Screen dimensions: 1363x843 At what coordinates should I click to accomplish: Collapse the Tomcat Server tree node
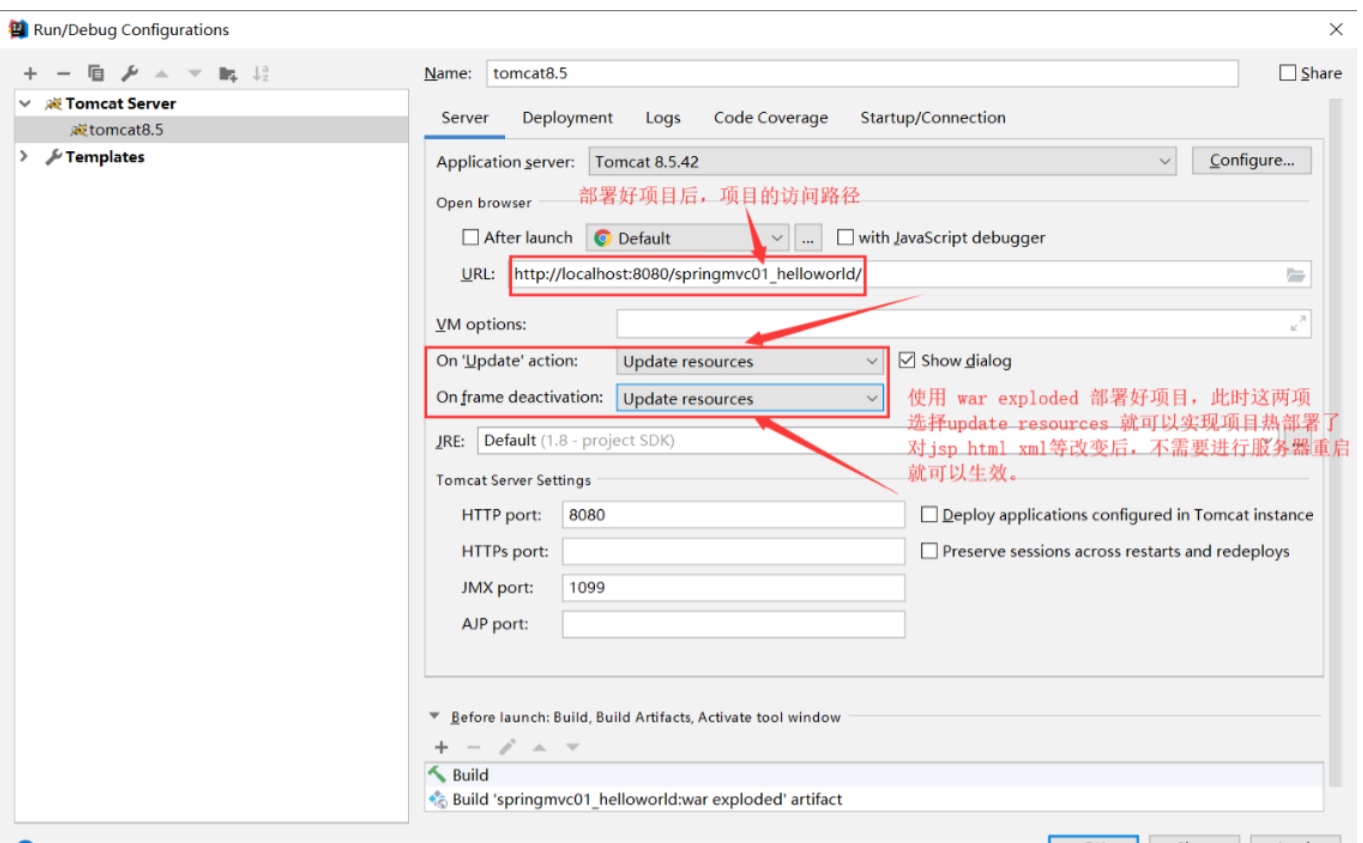[25, 103]
